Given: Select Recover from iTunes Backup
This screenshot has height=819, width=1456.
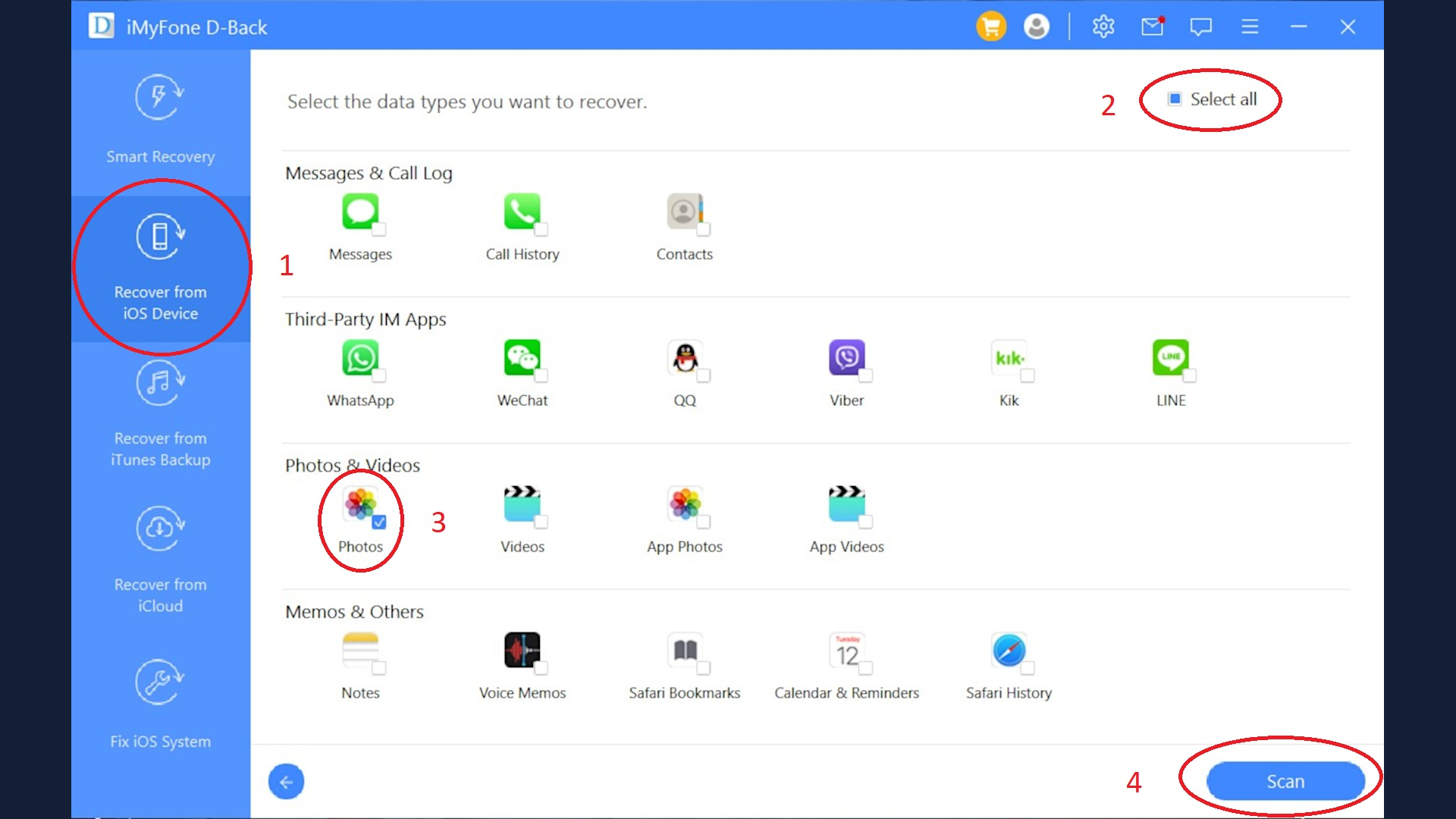Looking at the screenshot, I should point(160,414).
